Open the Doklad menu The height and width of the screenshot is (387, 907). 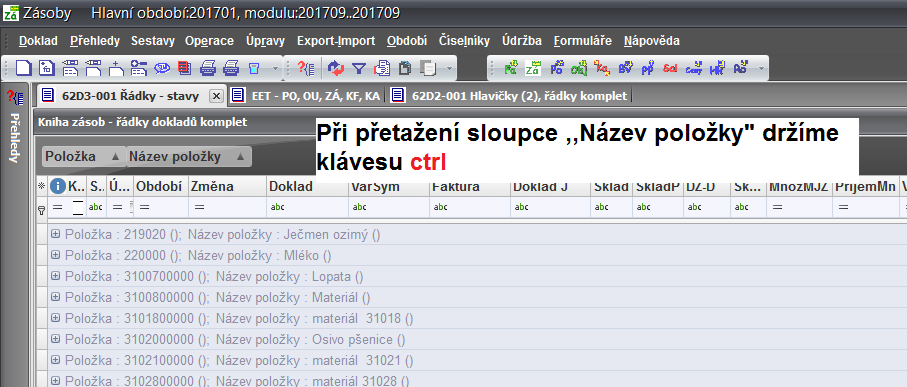pos(38,41)
